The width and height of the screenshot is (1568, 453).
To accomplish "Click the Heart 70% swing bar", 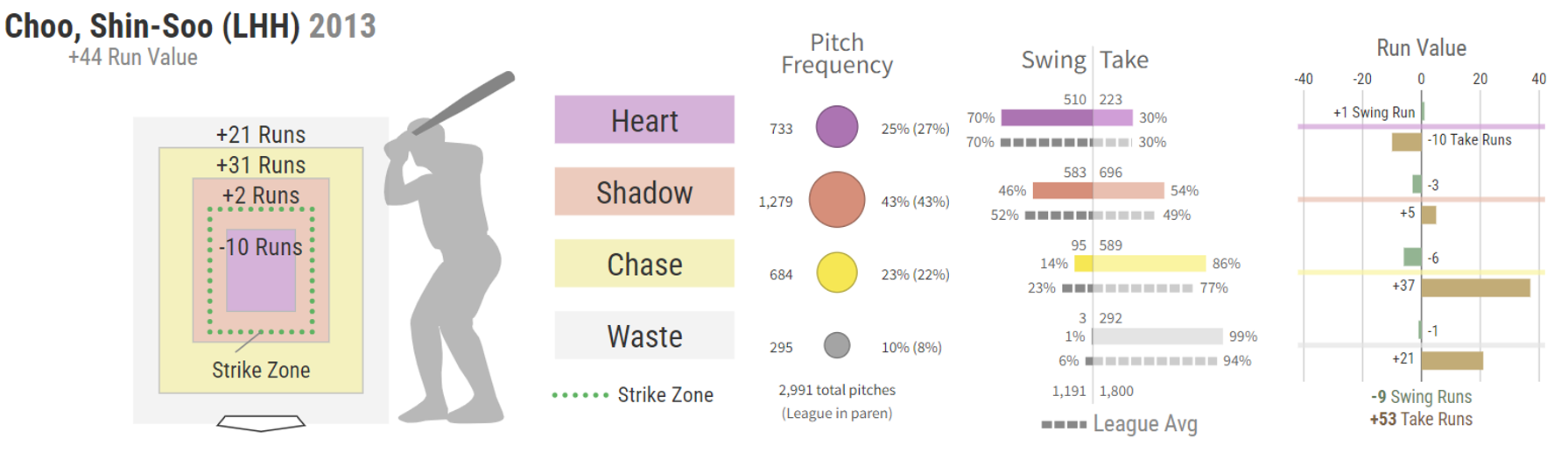I will [1045, 117].
